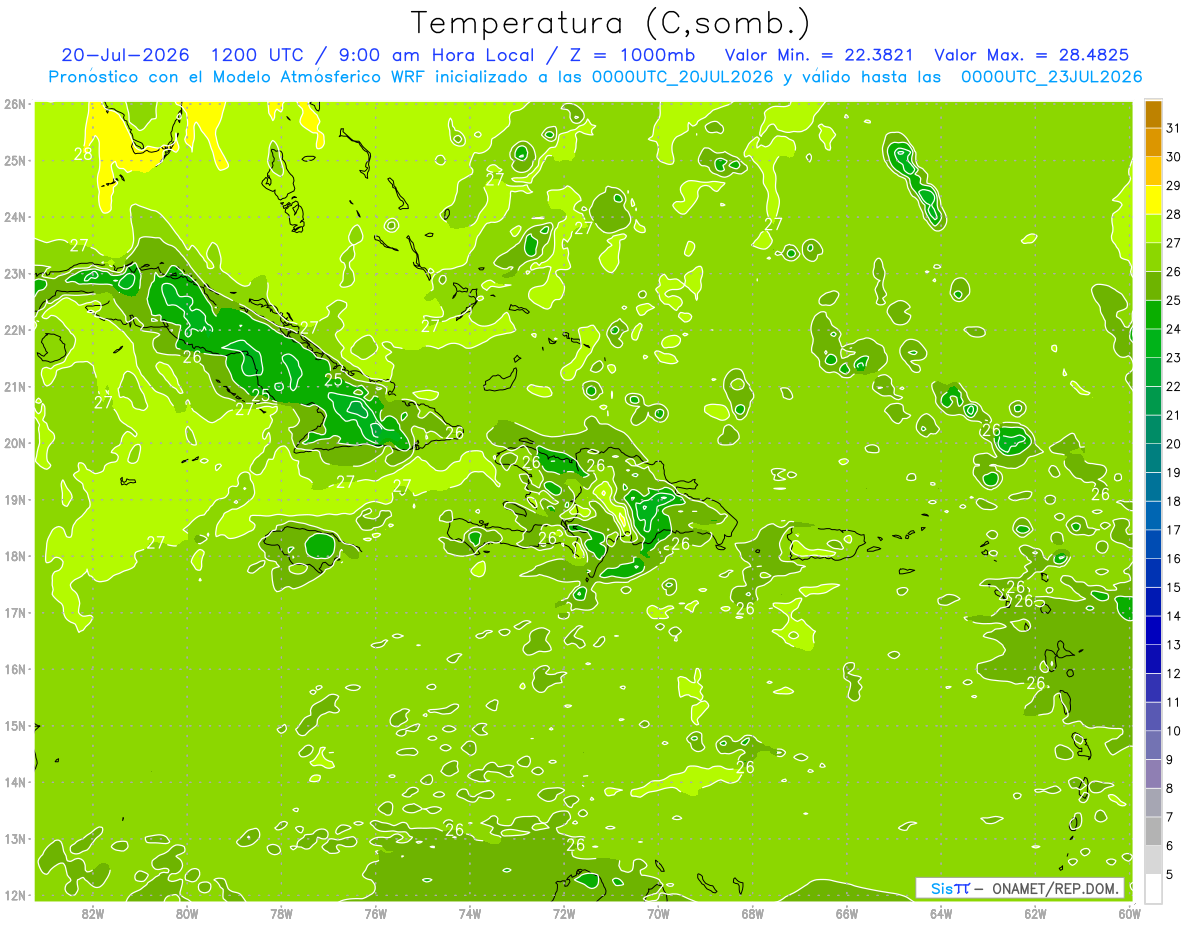
Task: Click the "72W" longitude axis label
Action: [564, 912]
